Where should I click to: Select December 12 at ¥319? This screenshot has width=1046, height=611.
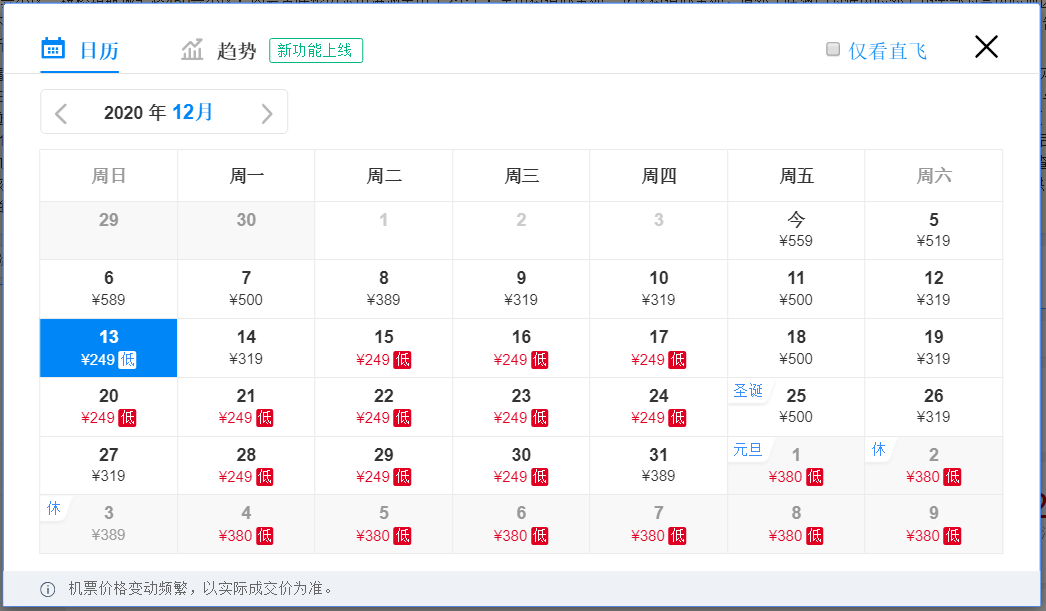point(933,289)
